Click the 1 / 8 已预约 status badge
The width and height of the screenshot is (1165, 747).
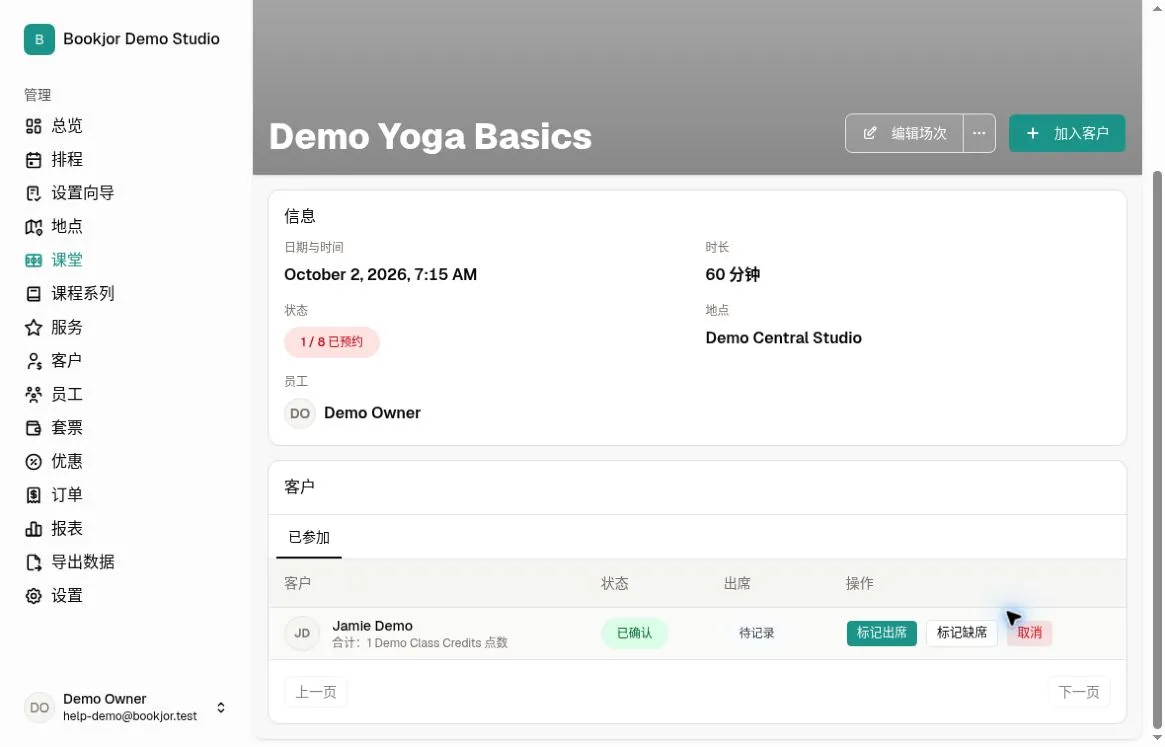pyautogui.click(x=332, y=342)
